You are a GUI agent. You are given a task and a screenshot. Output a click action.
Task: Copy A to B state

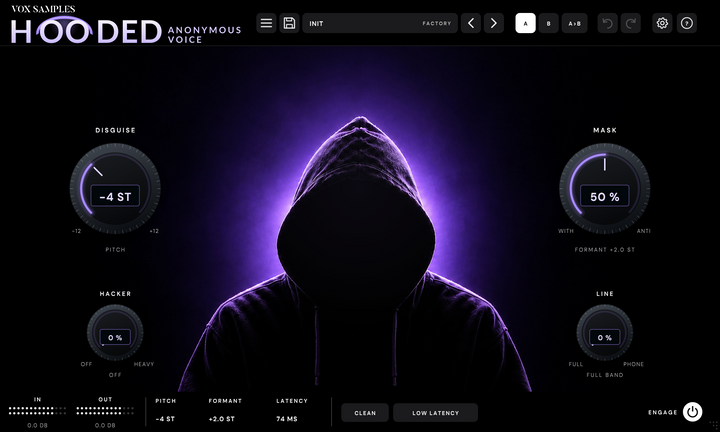[574, 23]
